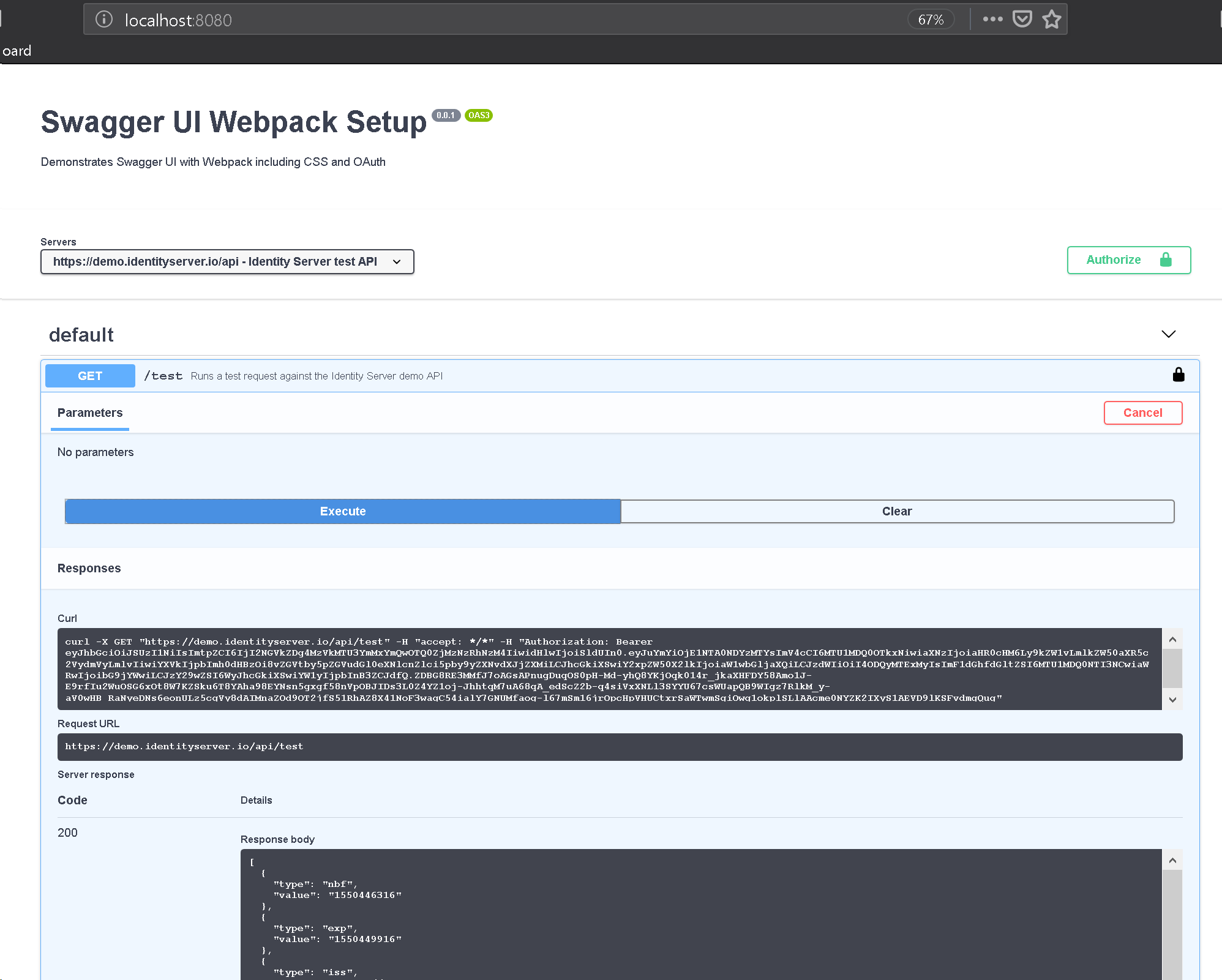Click scroll up arrow in Response body box
The image size is (1222, 980).
[1172, 861]
